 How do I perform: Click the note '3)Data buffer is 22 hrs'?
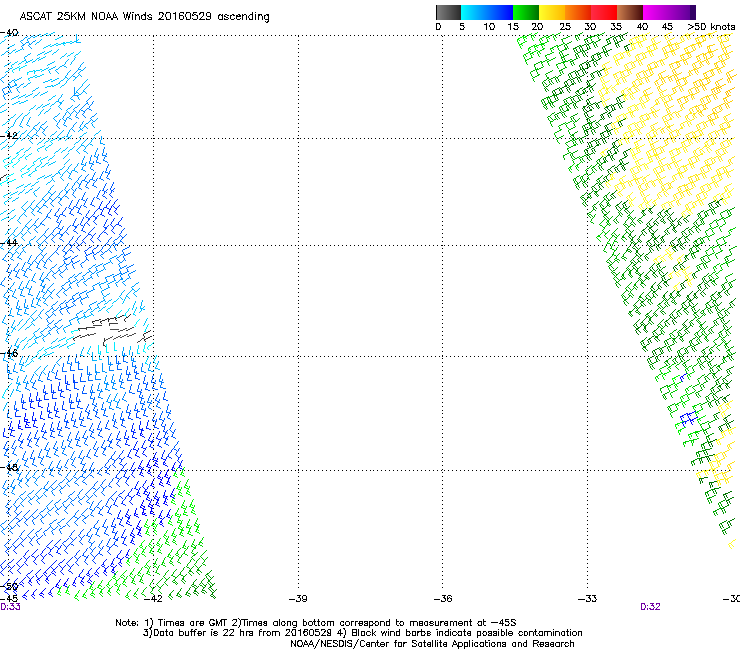362,633
